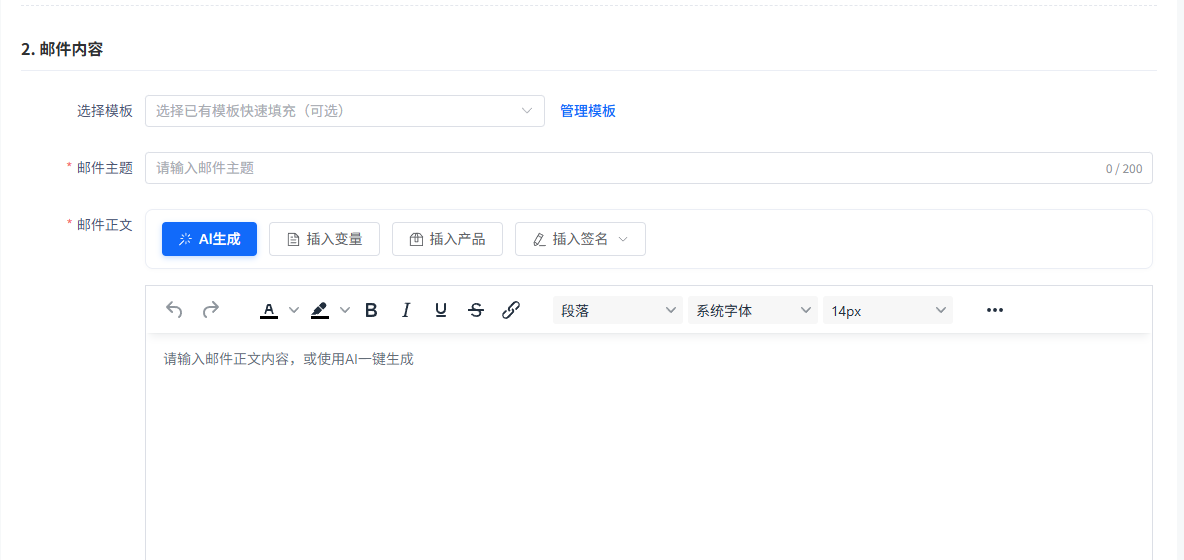Viewport: 1184px width, 560px height.
Task: Toggle underline text formatting
Action: click(441, 310)
